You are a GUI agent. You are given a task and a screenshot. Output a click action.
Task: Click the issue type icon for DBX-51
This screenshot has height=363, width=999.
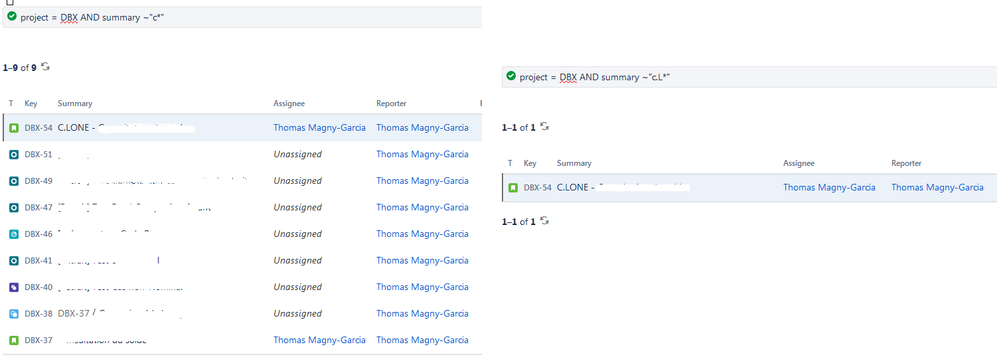pyautogui.click(x=13, y=154)
